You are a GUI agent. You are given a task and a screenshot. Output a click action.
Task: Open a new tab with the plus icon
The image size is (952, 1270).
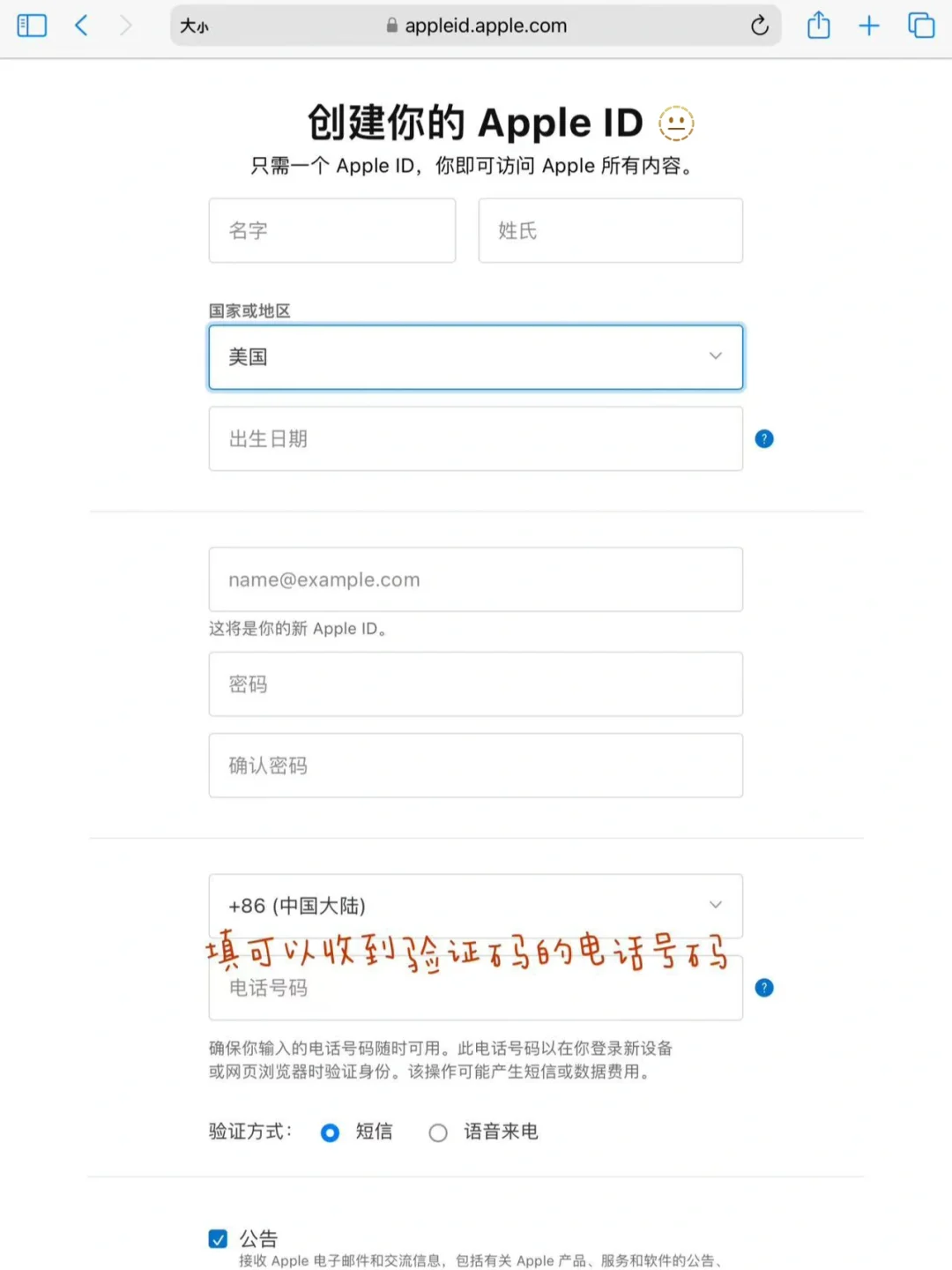coord(869,26)
